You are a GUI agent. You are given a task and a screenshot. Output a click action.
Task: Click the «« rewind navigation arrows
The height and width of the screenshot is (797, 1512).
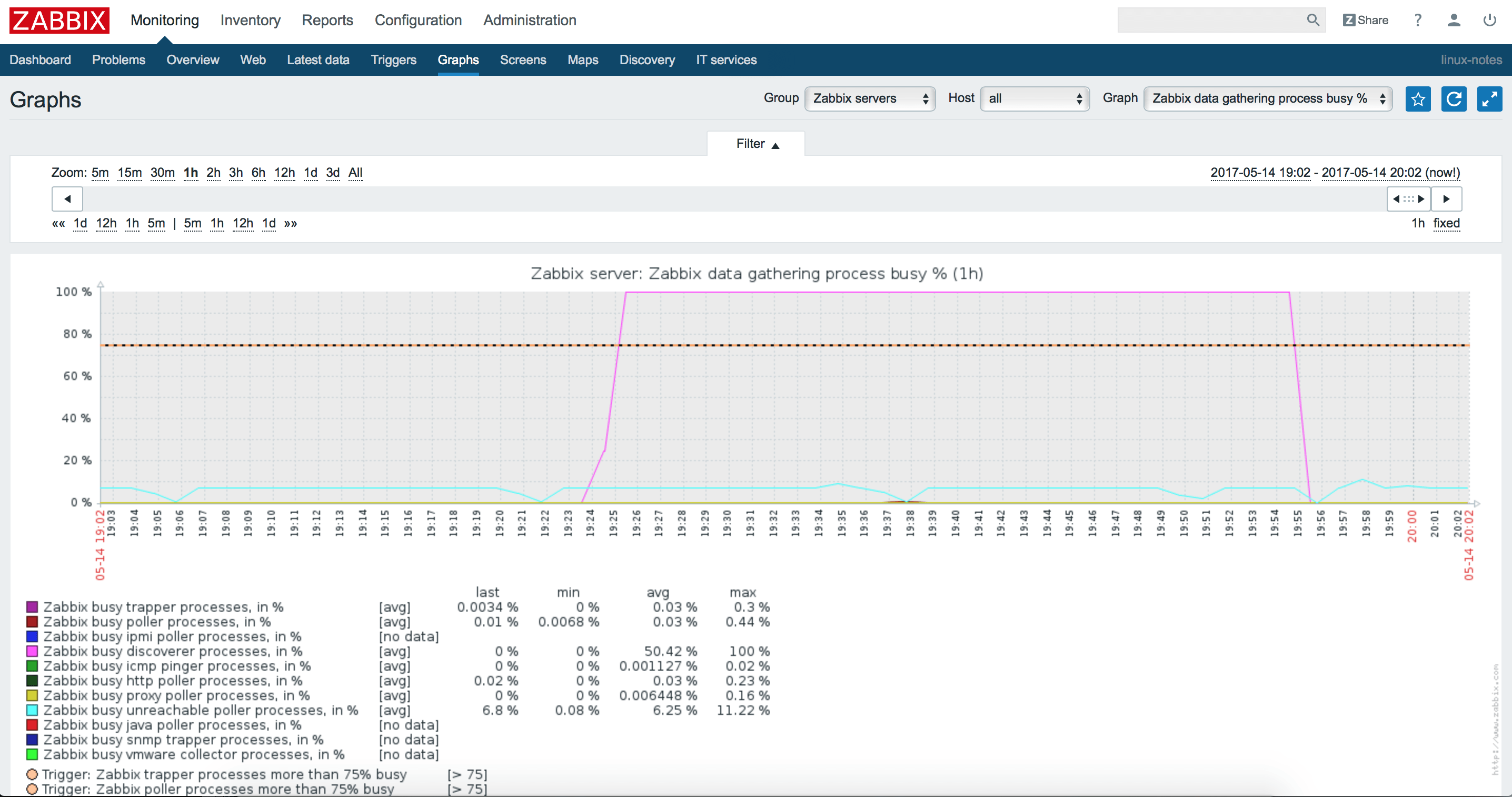[x=58, y=224]
